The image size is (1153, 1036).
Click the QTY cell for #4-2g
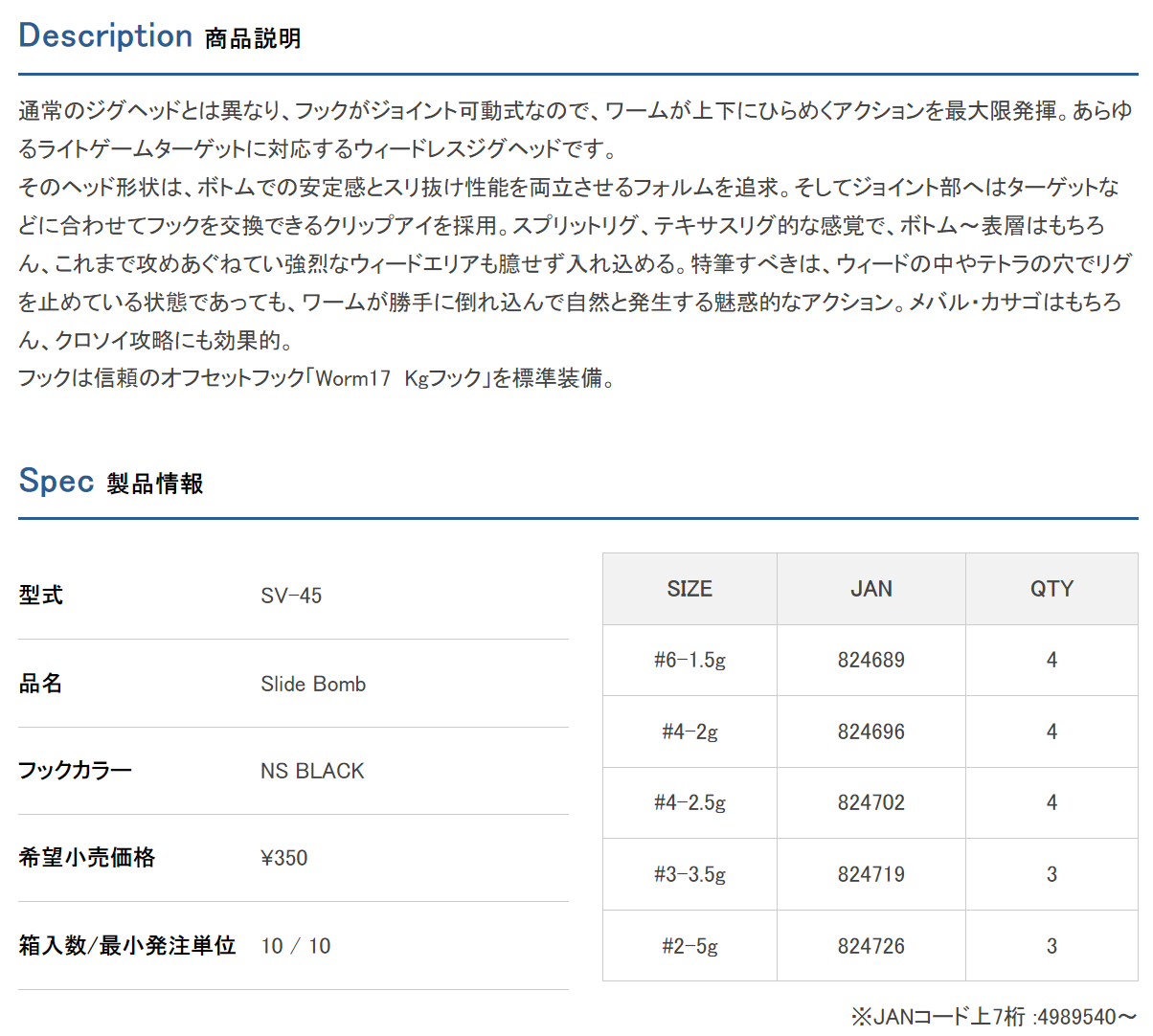point(1051,732)
